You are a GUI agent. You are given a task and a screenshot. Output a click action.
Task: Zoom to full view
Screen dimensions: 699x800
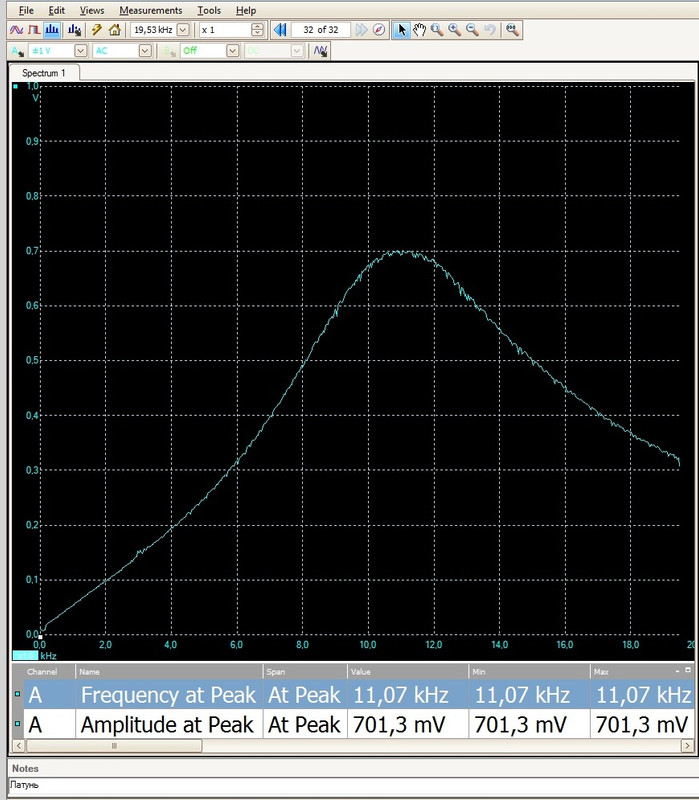(512, 30)
